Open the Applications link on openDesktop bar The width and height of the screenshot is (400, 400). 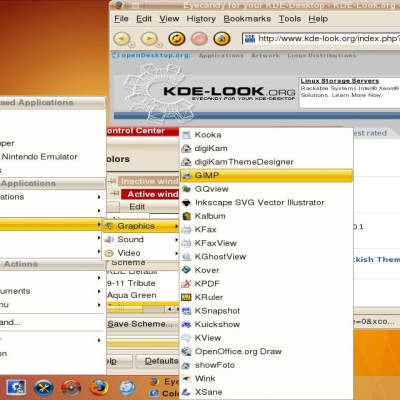point(221,55)
